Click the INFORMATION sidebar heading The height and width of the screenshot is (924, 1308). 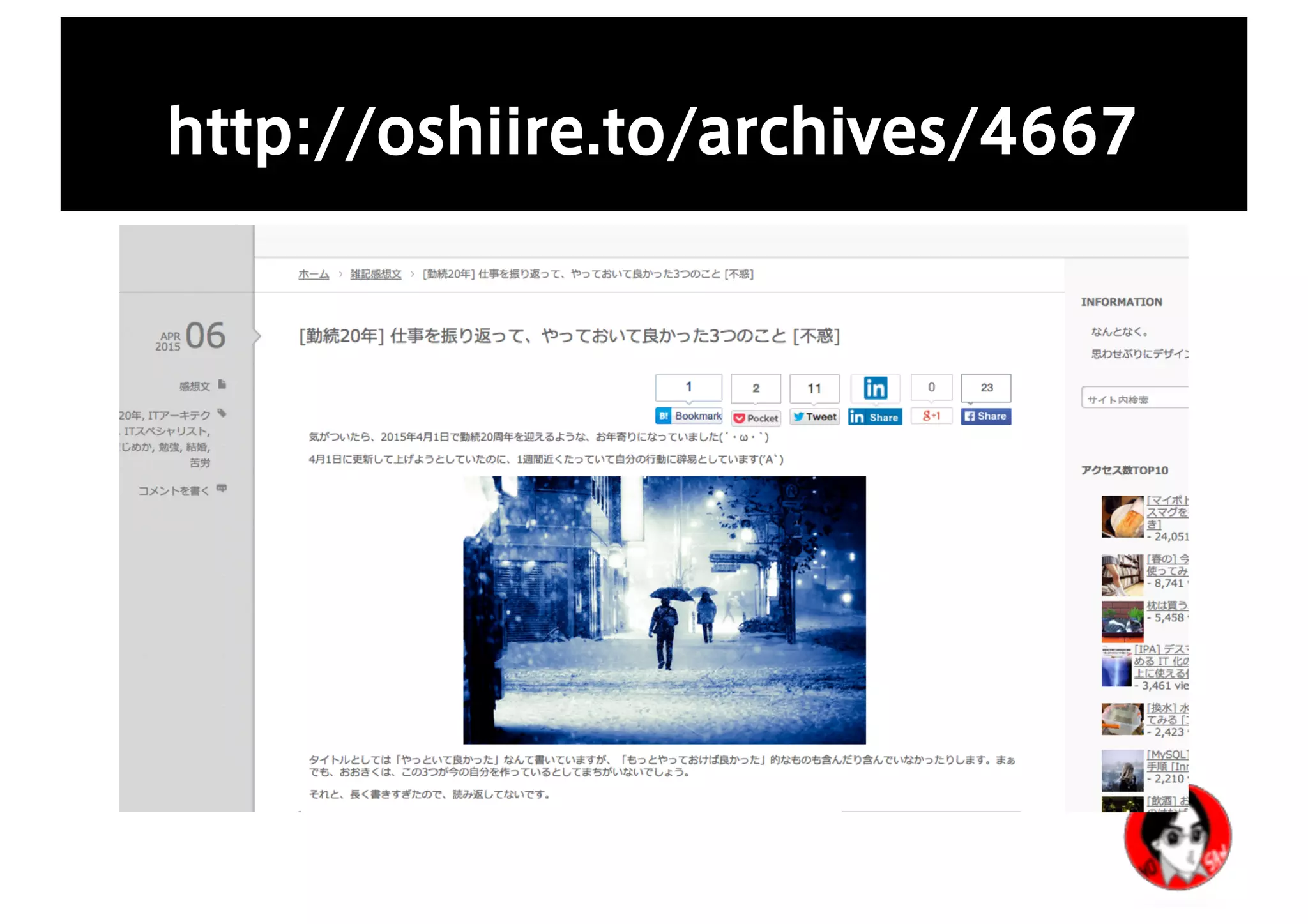1122,302
